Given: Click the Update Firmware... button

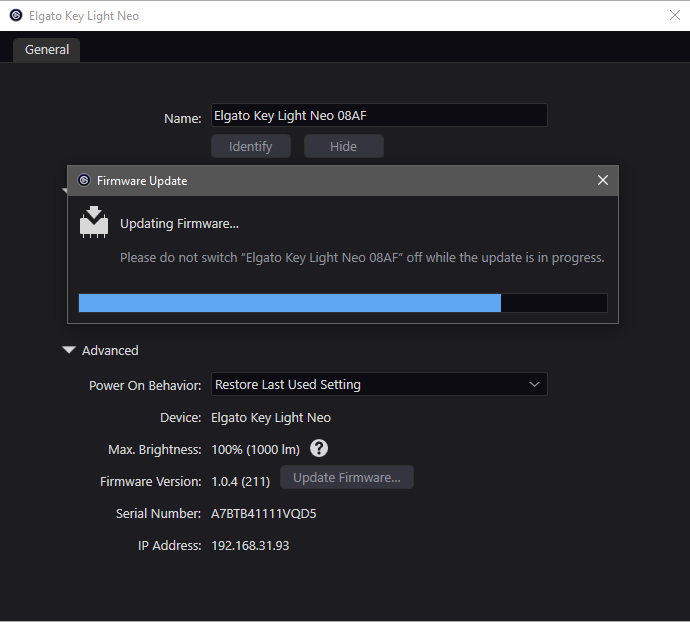Looking at the screenshot, I should (346, 478).
